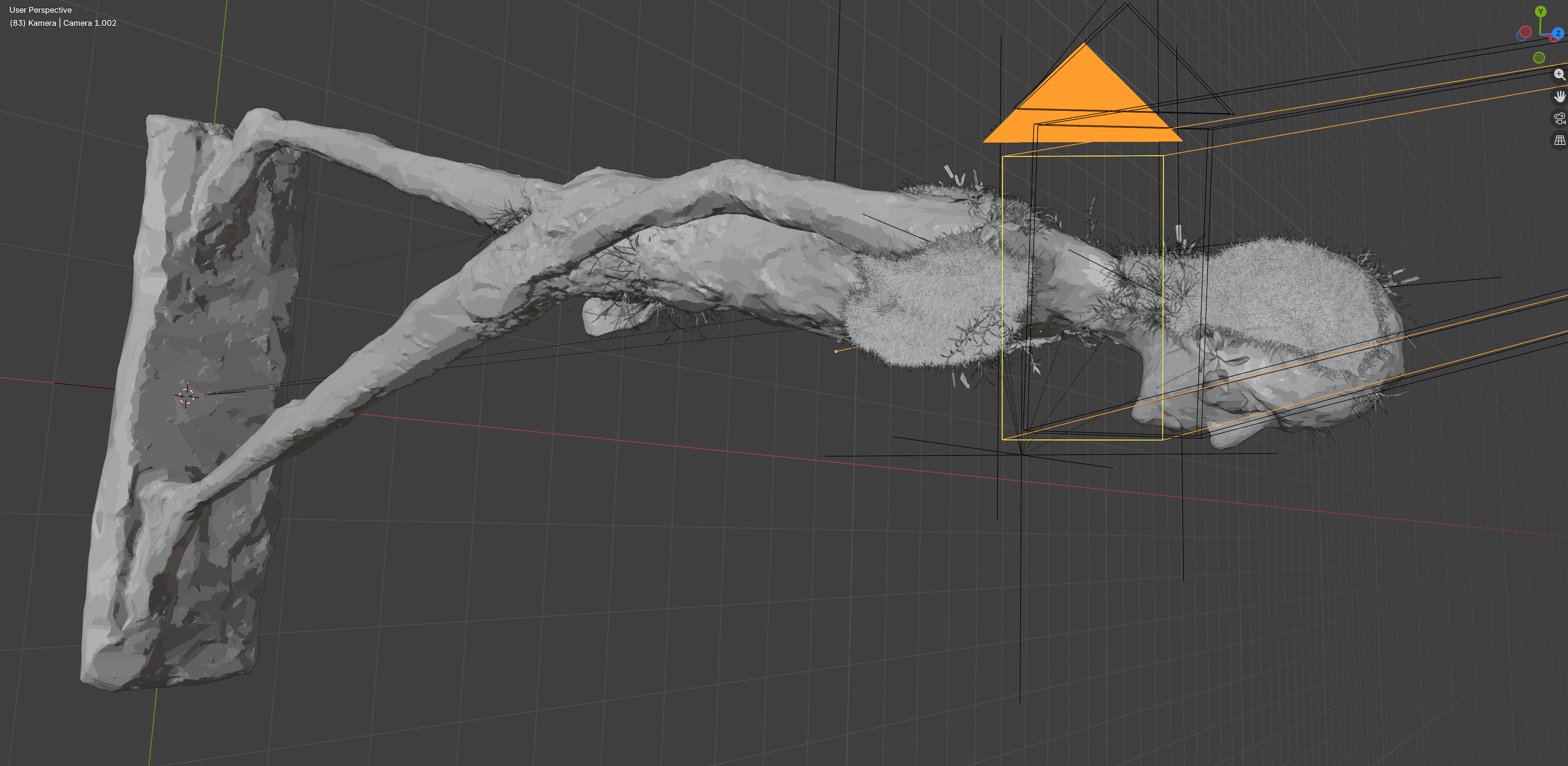Image resolution: width=1568 pixels, height=766 pixels.
Task: Click the dim green negative-Y gizmo circle
Action: (x=1539, y=58)
